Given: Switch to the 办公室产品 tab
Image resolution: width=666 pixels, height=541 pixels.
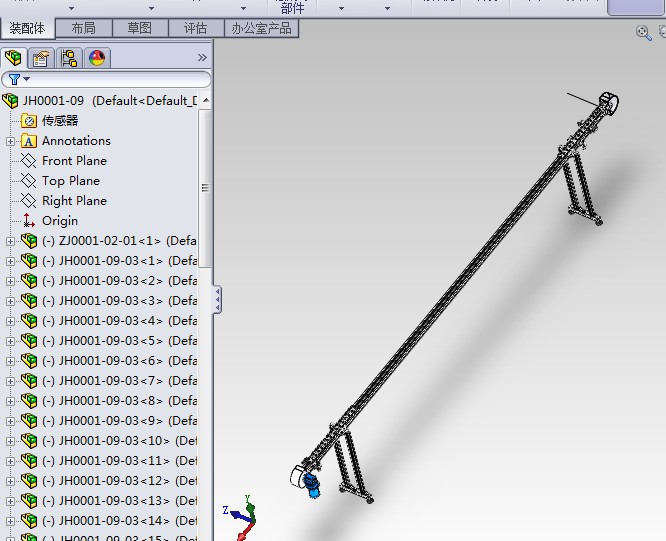Looking at the screenshot, I should click(x=261, y=28).
